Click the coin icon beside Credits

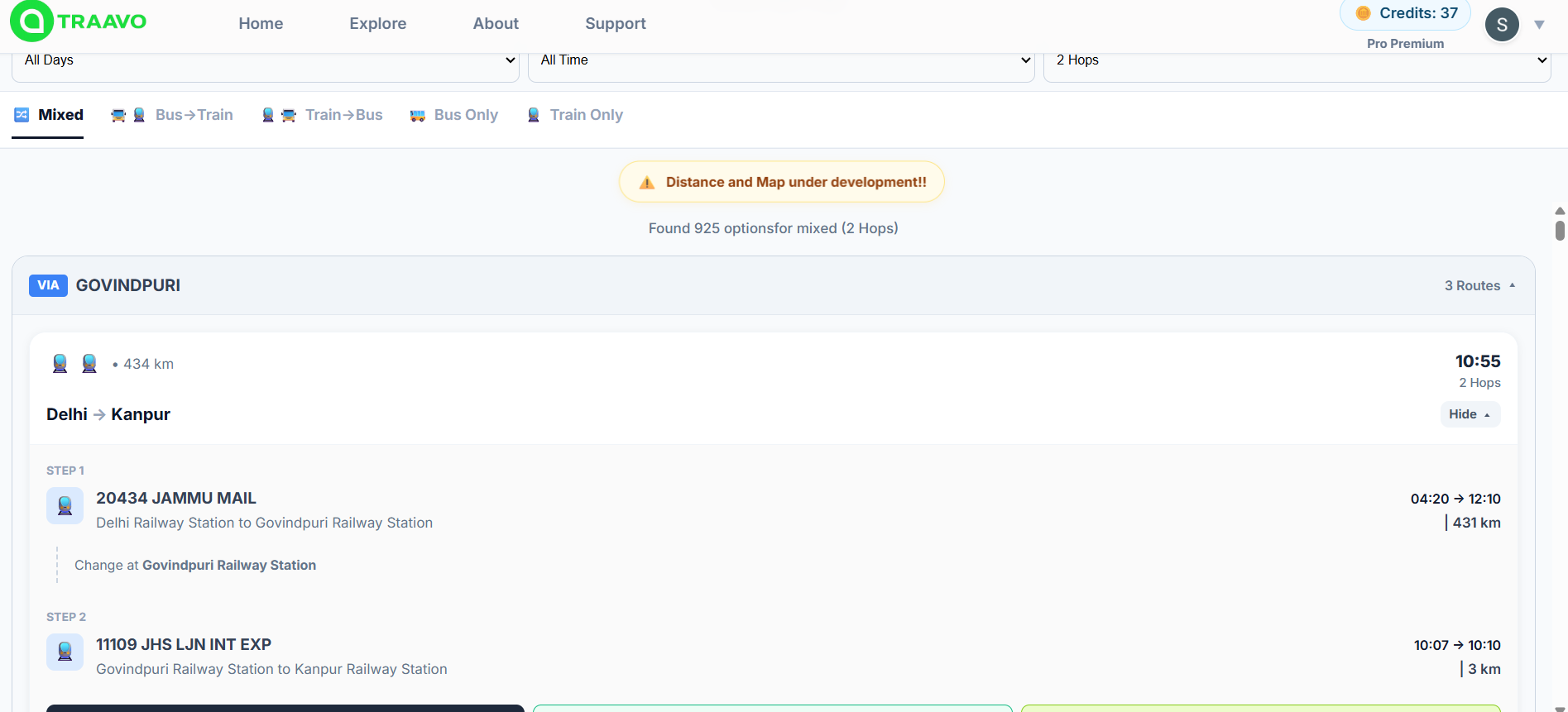[x=1363, y=13]
